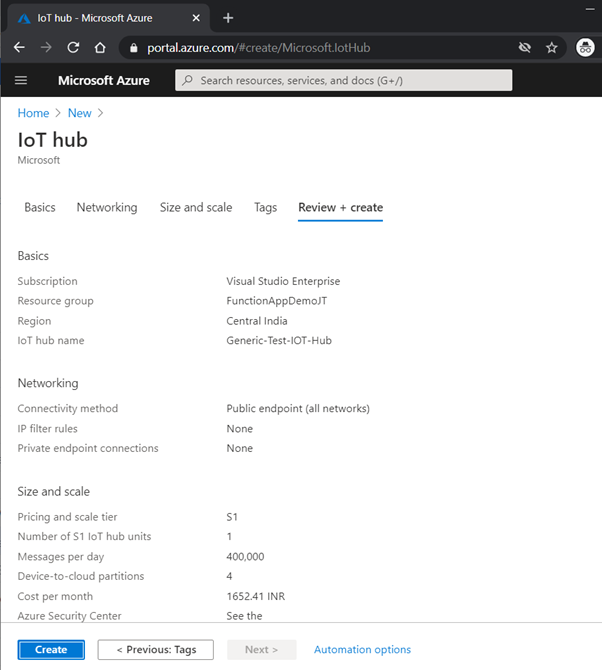The image size is (602, 670).
Task: Click the 1652.41 INR cost value
Action: 255,597
